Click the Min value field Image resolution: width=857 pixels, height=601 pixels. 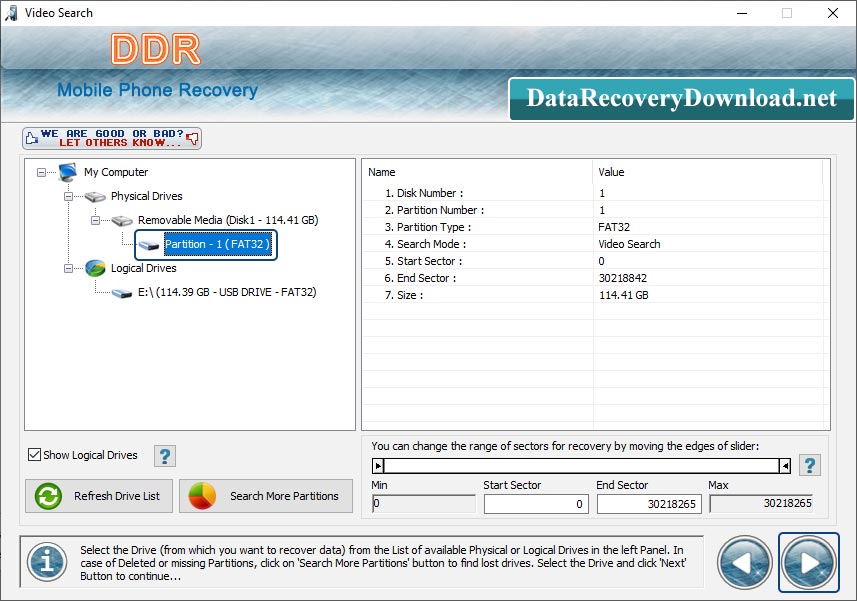coord(424,503)
